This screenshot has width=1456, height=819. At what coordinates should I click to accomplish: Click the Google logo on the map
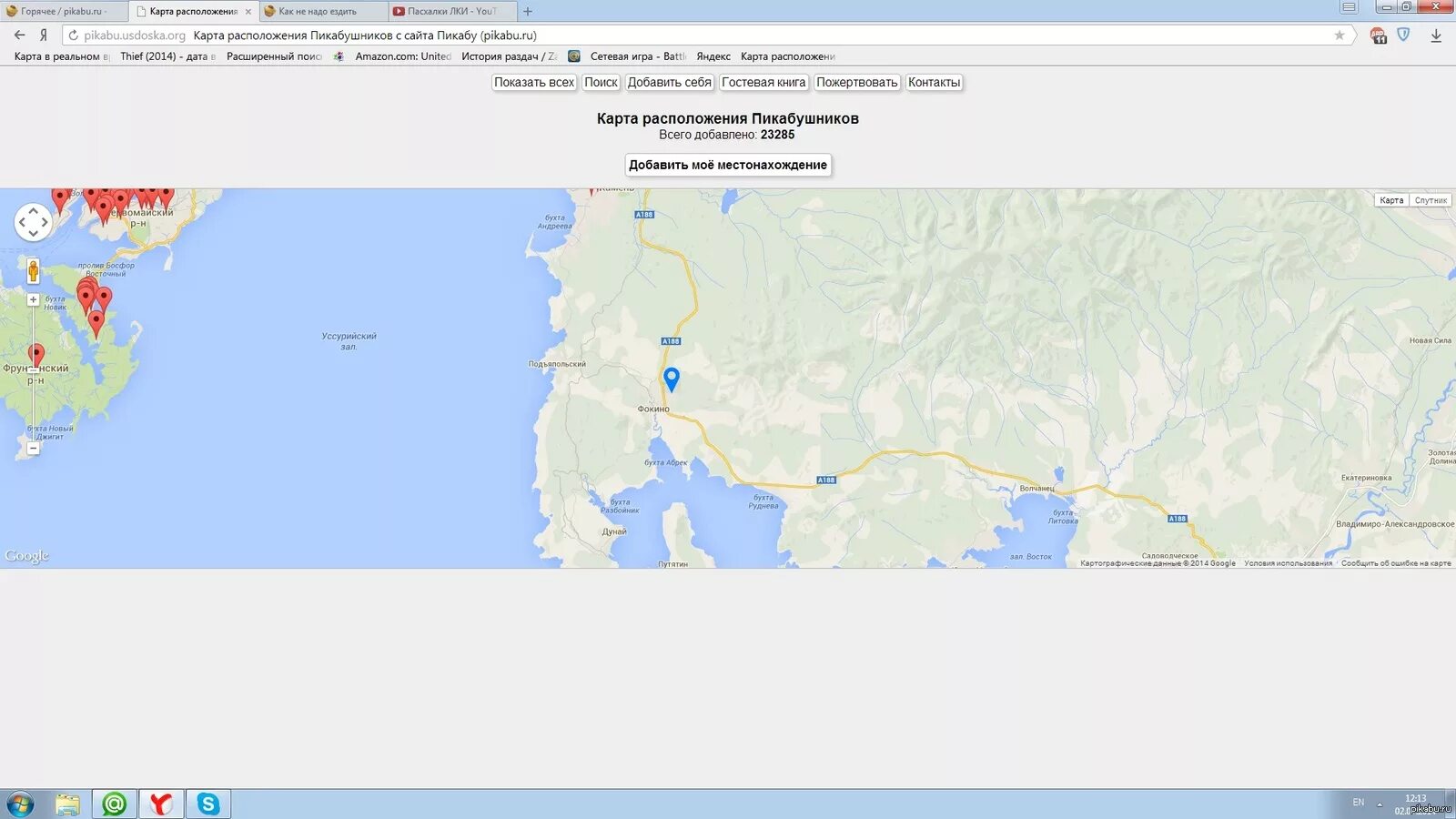coord(27,556)
